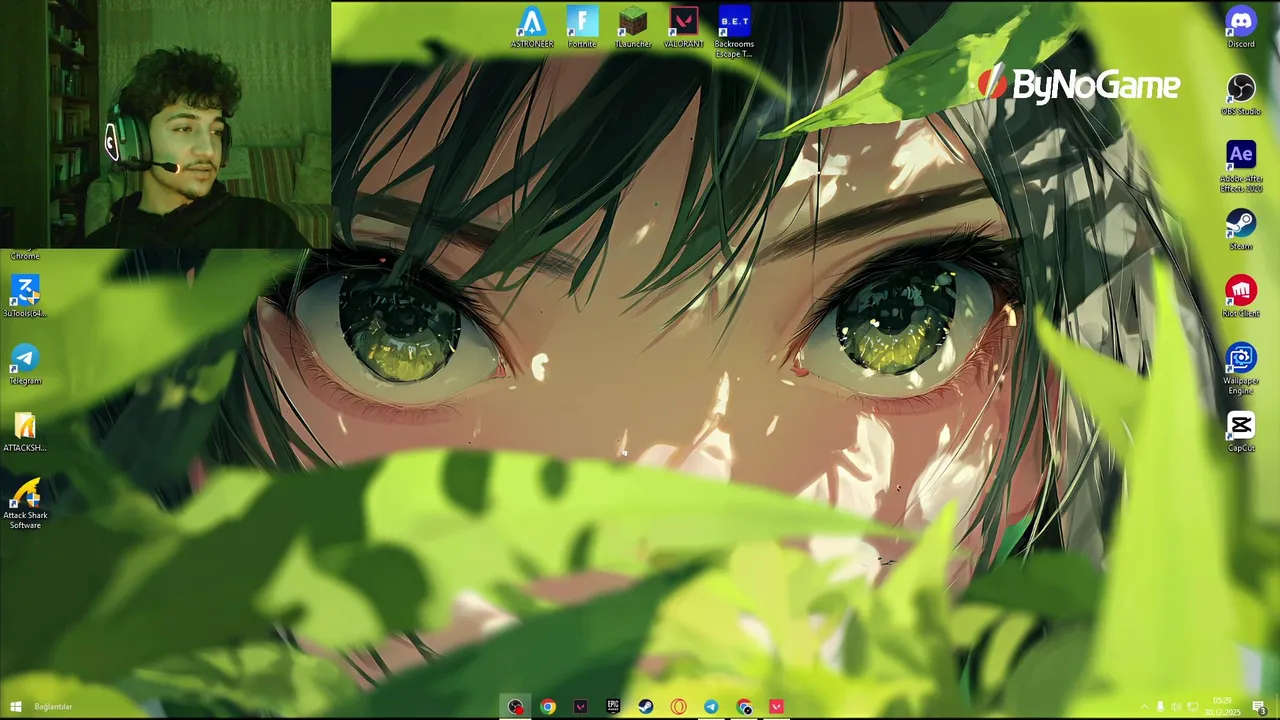Open the dark VALORANT taskbar icon
The image size is (1280, 720).
coord(580,707)
